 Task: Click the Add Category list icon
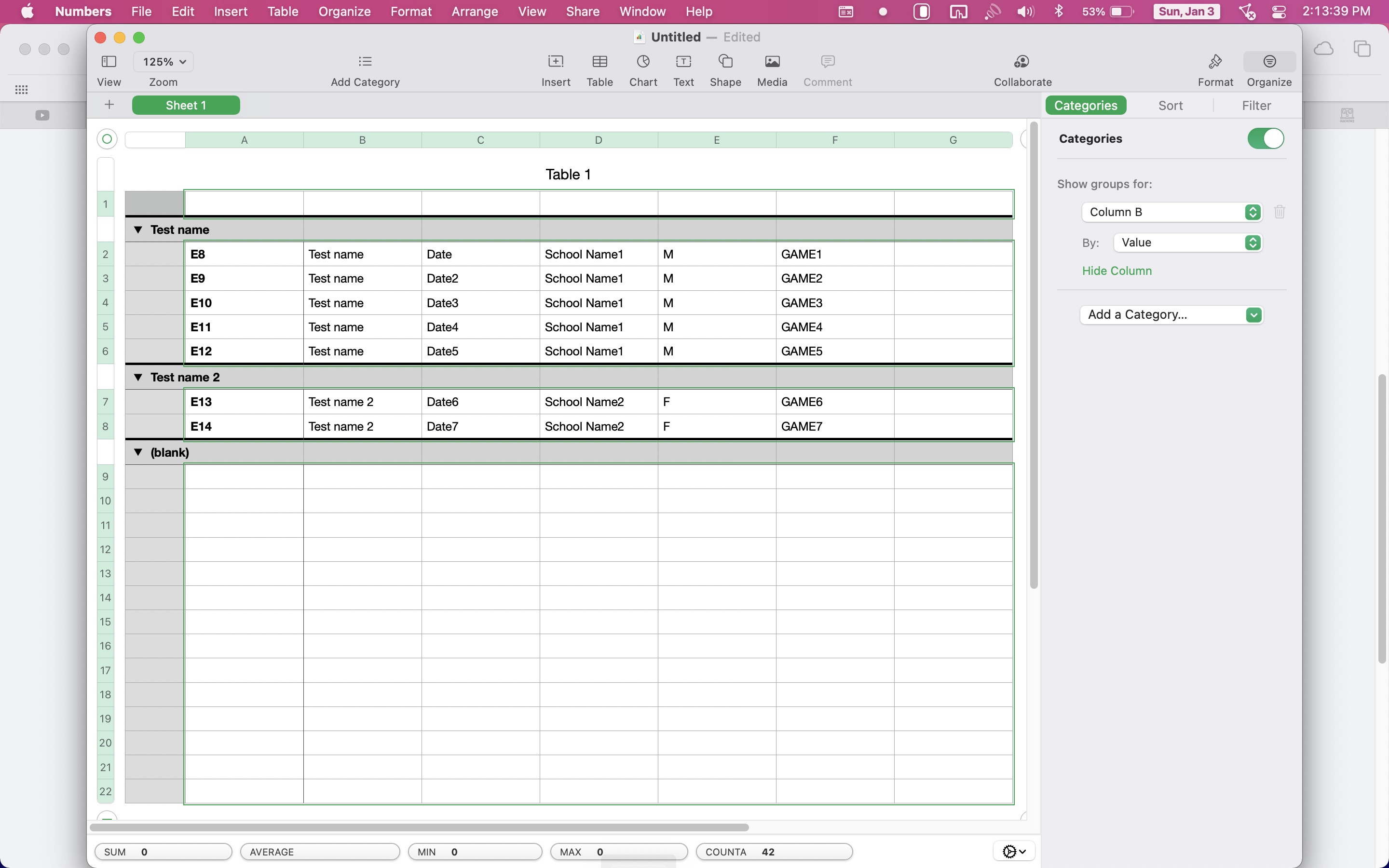pos(365,62)
